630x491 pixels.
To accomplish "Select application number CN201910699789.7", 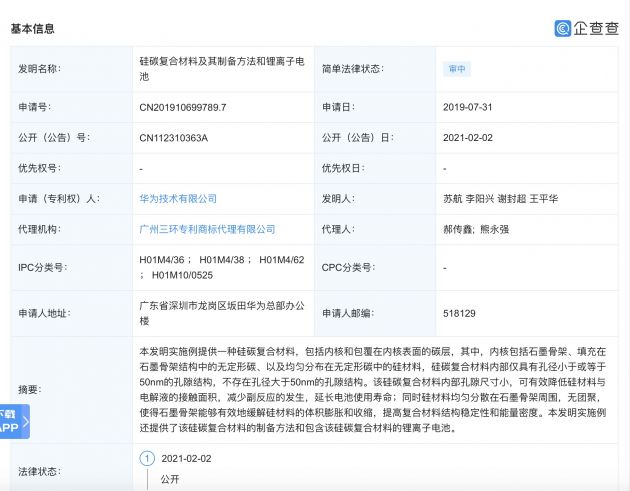I will tap(183, 107).
